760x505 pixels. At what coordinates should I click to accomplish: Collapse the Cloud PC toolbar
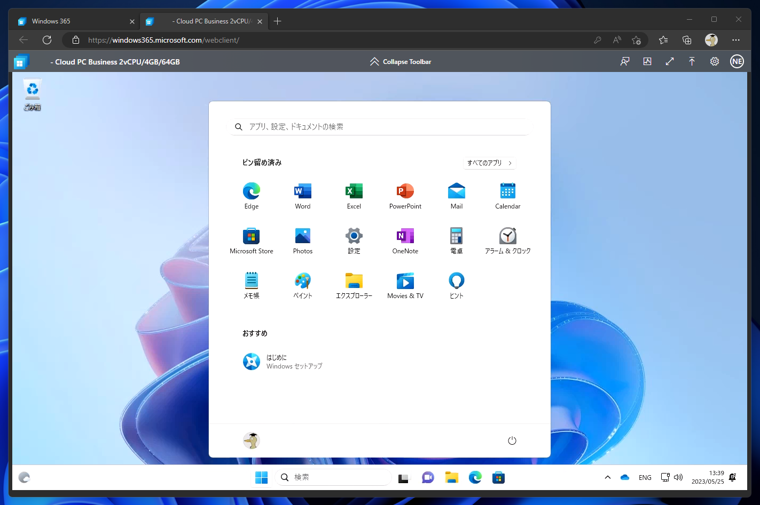[400, 62]
